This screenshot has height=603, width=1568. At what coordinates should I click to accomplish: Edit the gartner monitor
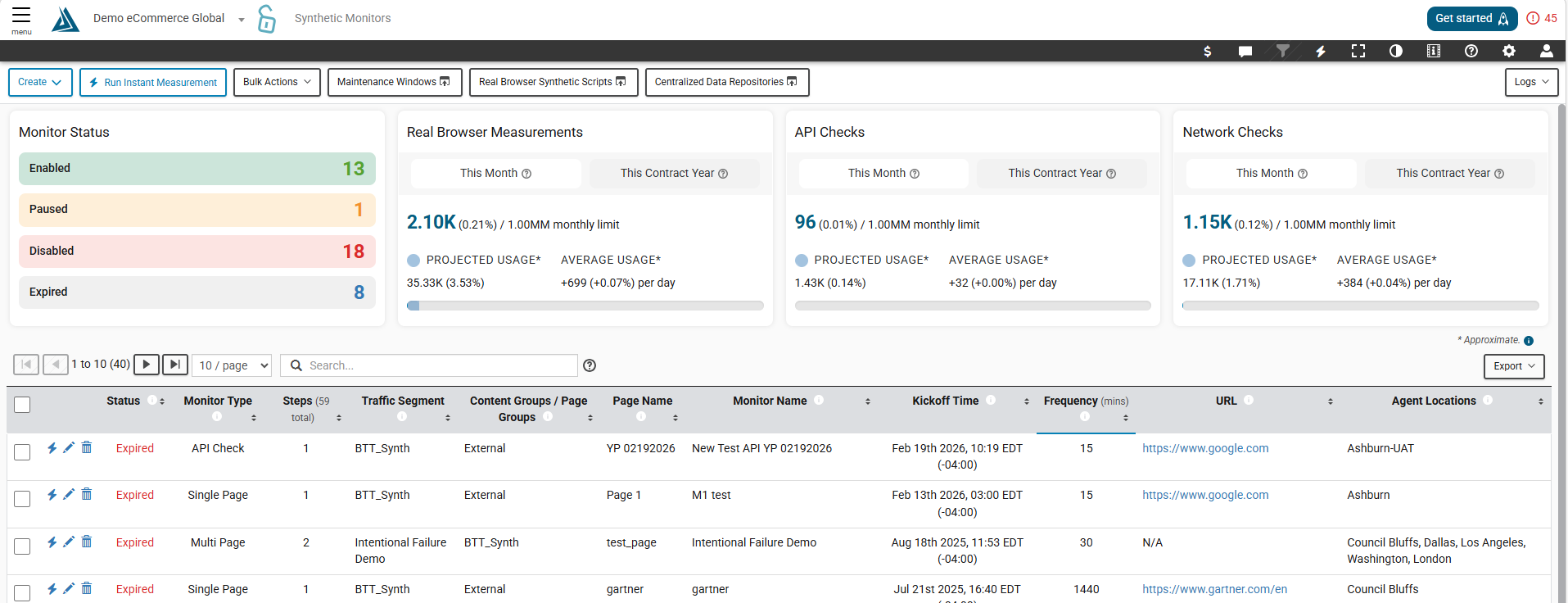69,588
